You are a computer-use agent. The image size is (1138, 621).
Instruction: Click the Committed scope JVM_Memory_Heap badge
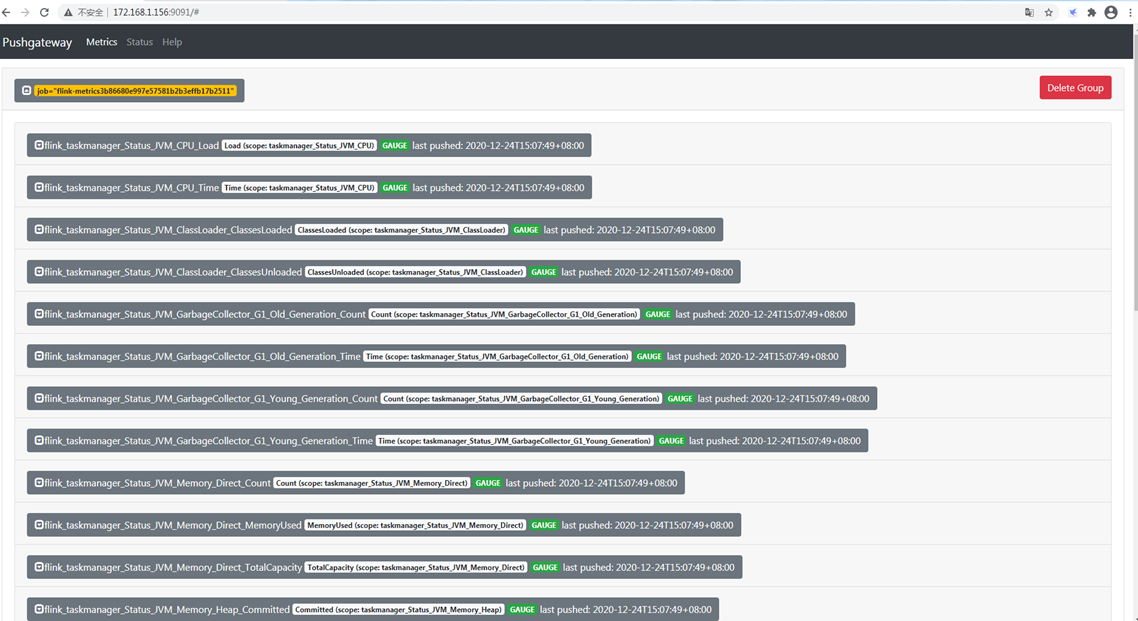tap(398, 609)
